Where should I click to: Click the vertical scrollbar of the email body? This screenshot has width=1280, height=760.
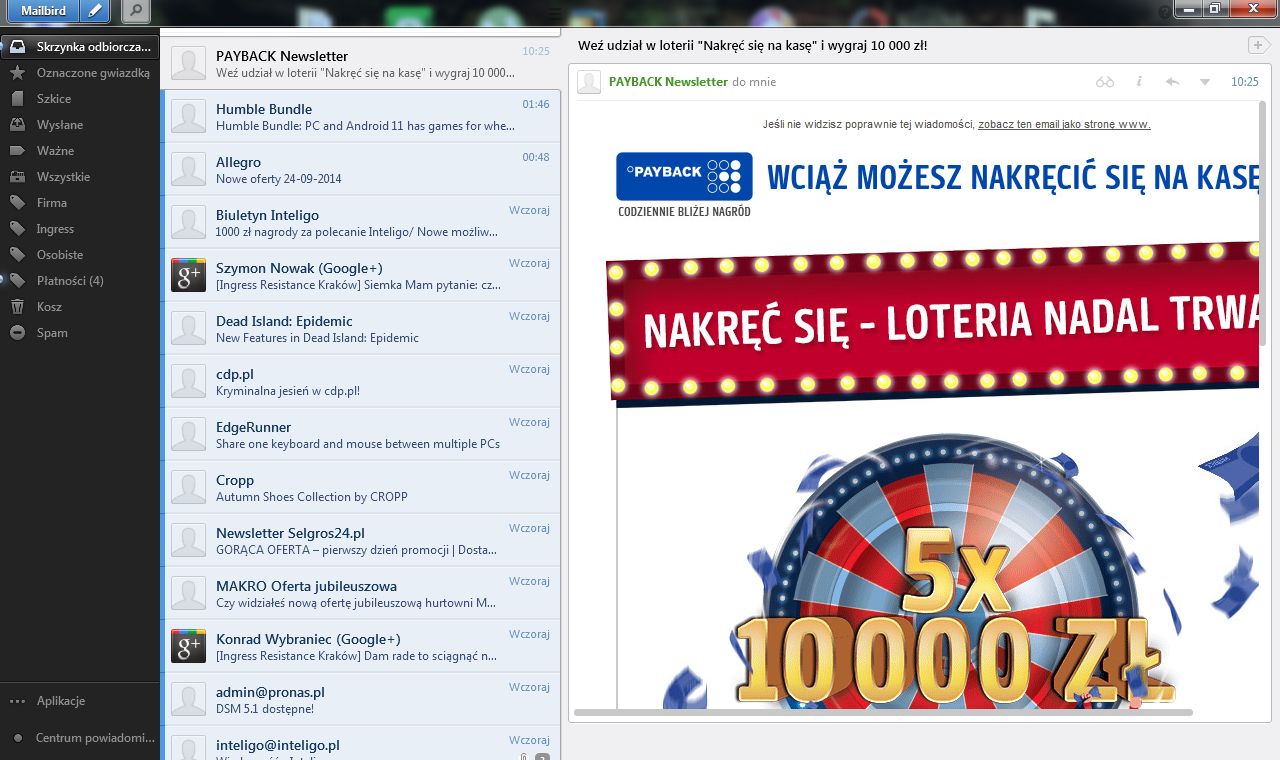point(1264,222)
